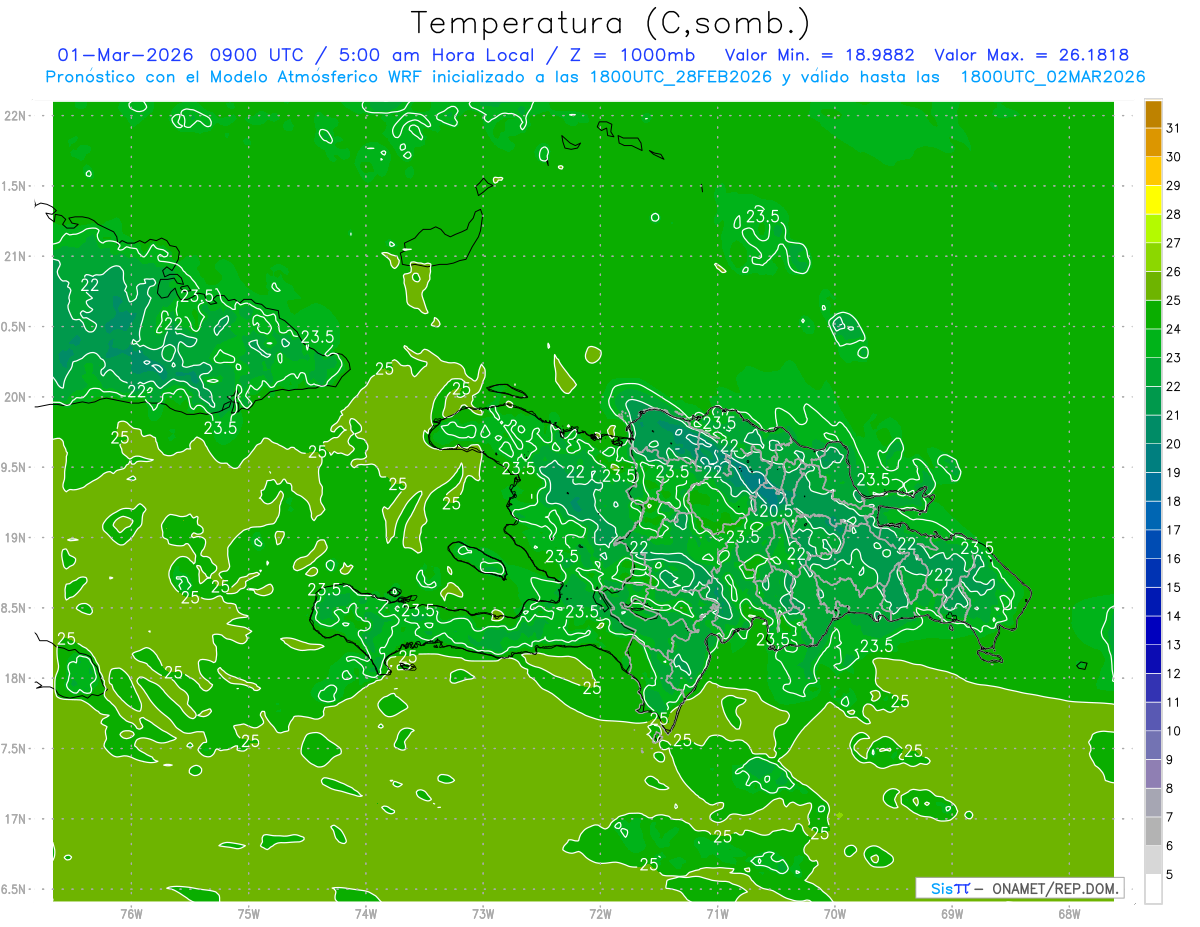1200x927 pixels.
Task: Click the brown swatch between 30 and 31
Action: 1153,143
